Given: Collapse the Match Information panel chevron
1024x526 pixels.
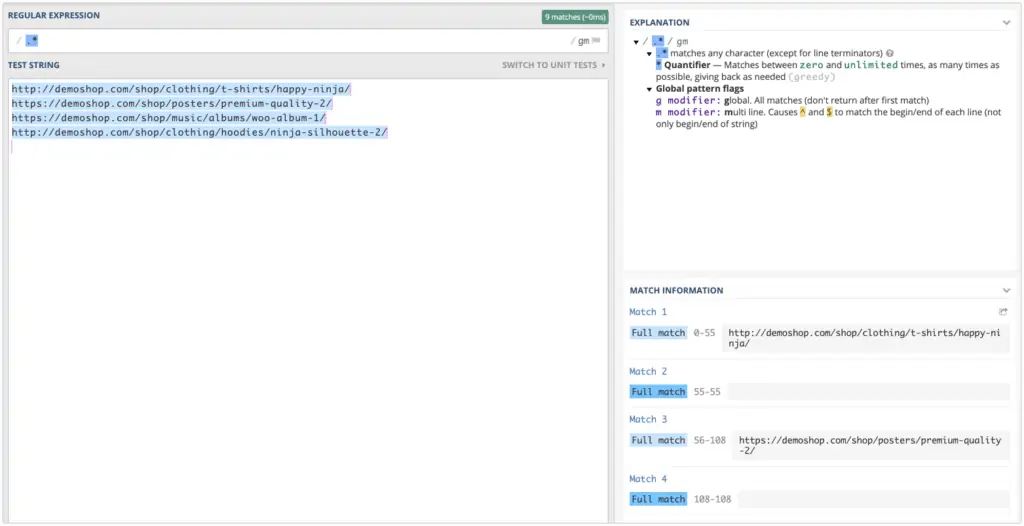Looking at the screenshot, I should [1006, 291].
